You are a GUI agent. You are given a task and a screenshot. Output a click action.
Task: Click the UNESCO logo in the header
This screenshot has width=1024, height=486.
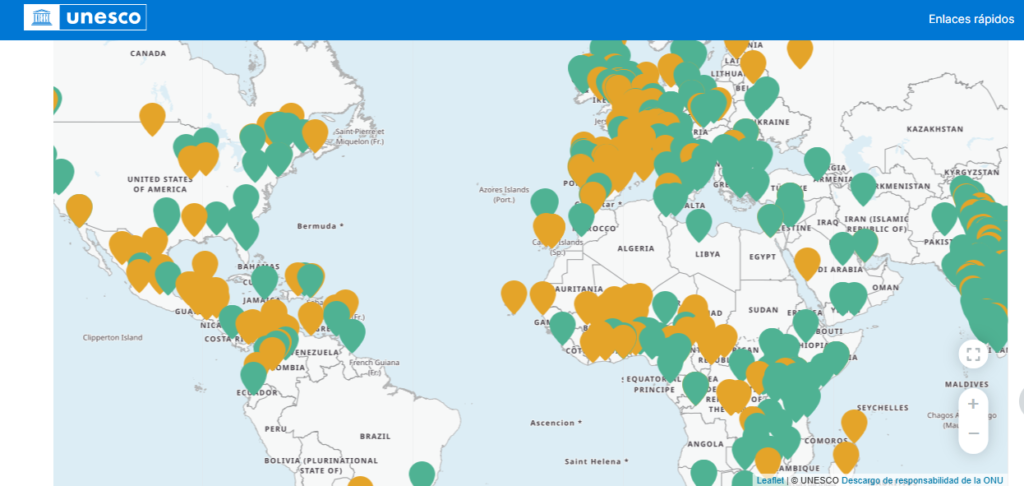pos(85,18)
